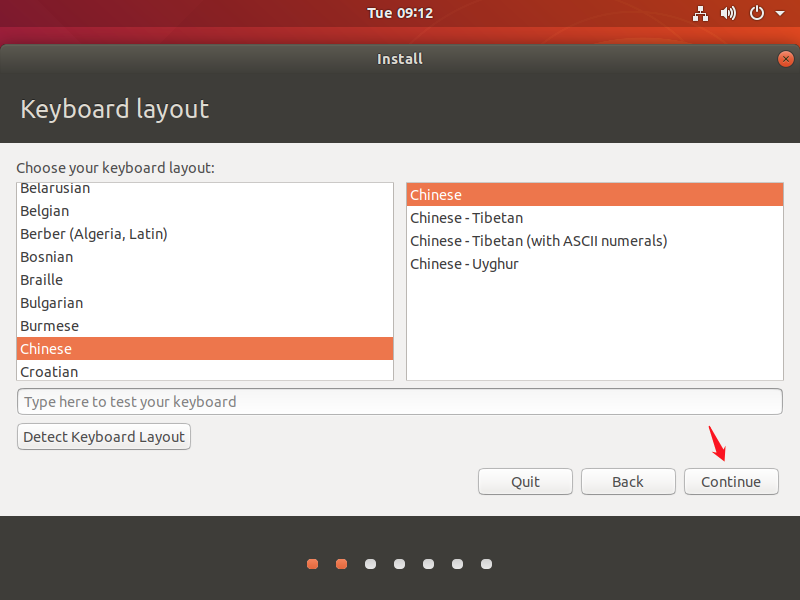Choose Chinese - Tibetan (with ASCII numerals)

click(x=595, y=241)
